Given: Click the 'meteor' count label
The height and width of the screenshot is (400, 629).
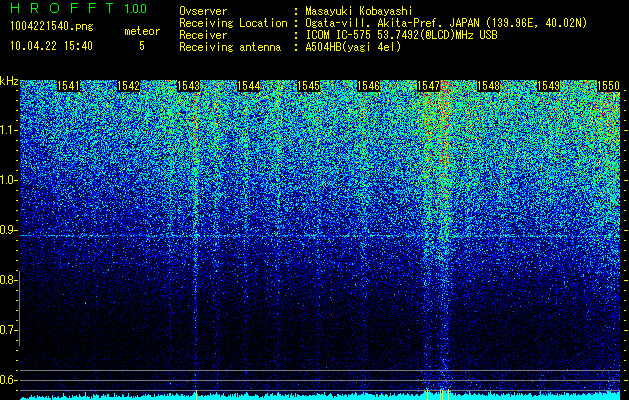Looking at the screenshot, I should (142, 31).
